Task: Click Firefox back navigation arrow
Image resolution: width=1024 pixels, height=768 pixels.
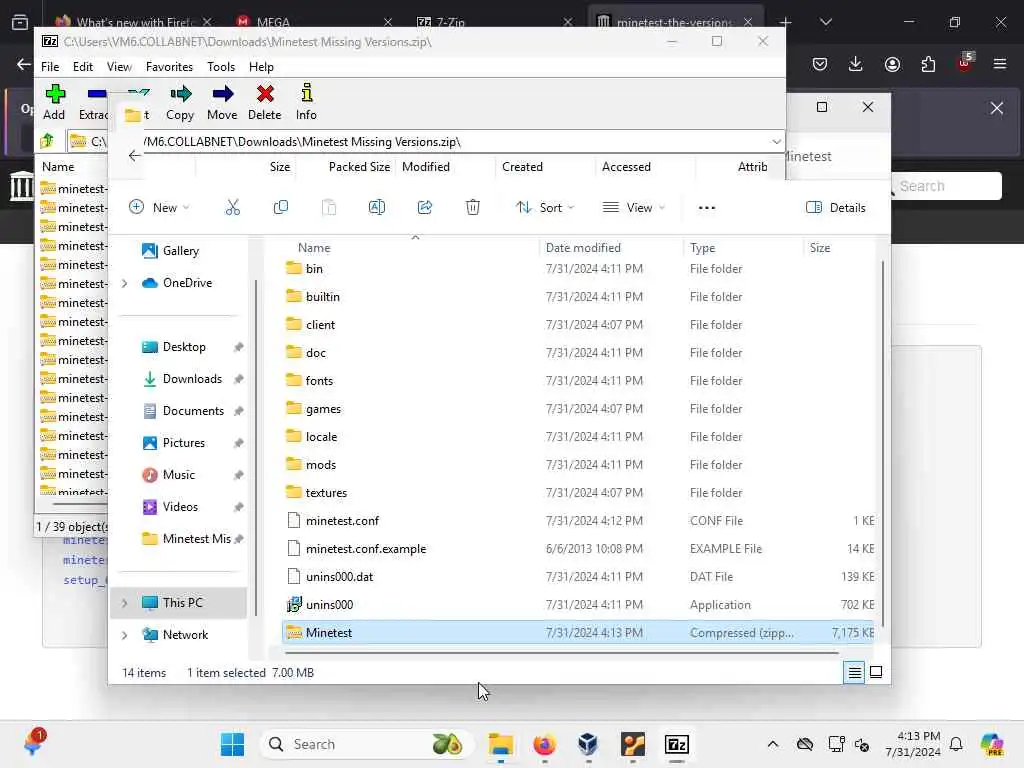Action: 24,64
